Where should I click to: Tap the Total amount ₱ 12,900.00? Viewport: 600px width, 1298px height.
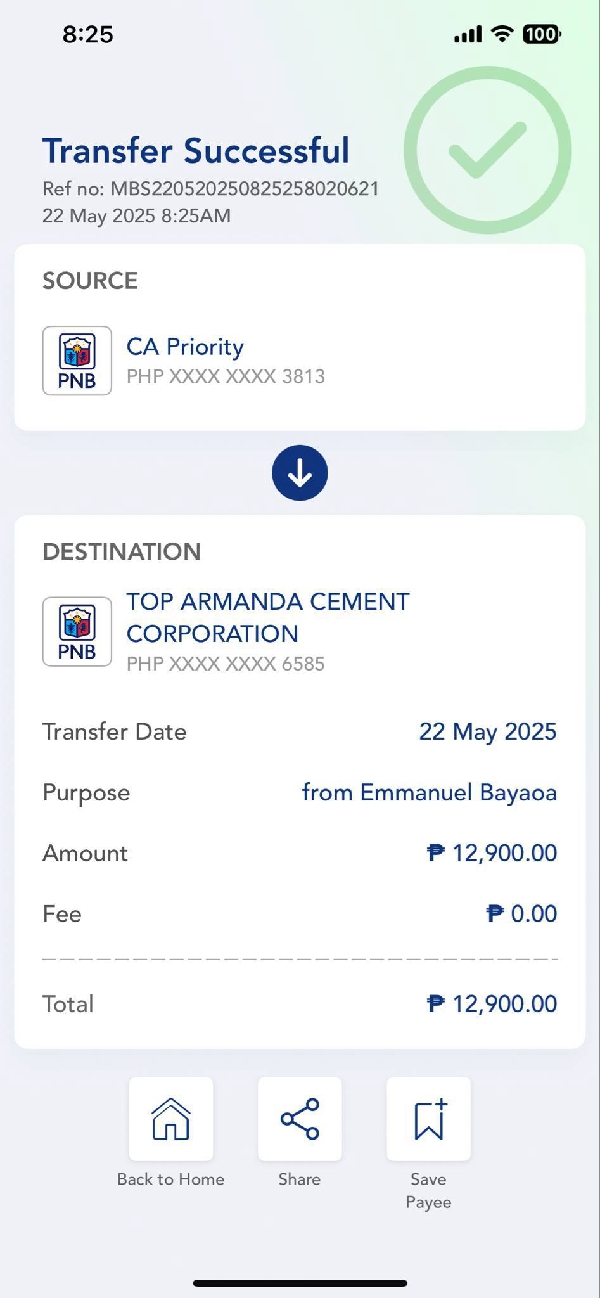[x=492, y=1004]
